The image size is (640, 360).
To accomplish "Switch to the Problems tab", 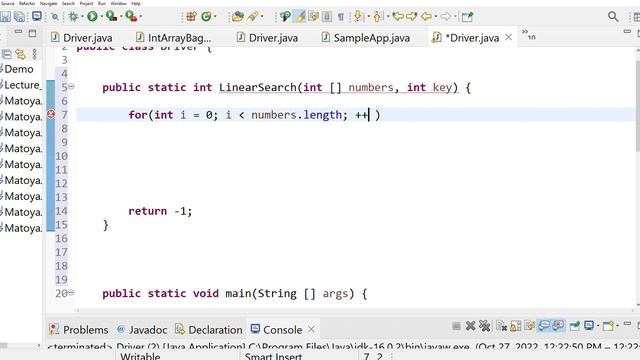I will coord(79,329).
